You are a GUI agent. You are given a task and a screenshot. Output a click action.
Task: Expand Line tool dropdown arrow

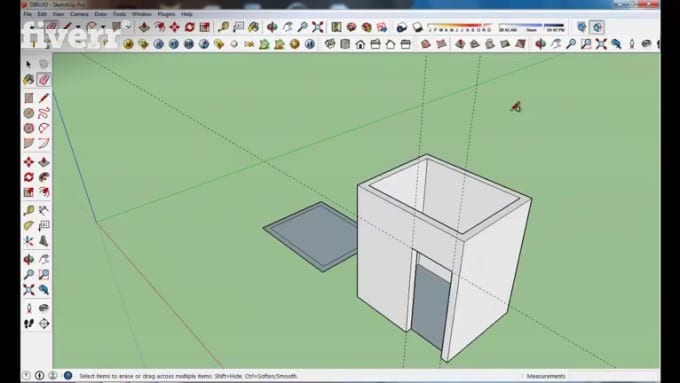pos(78,27)
